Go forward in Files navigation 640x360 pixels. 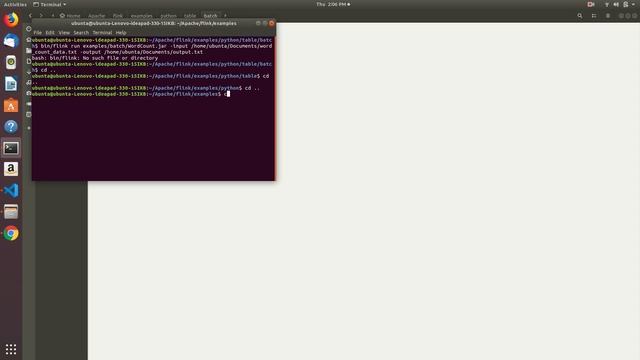tap(41, 16)
